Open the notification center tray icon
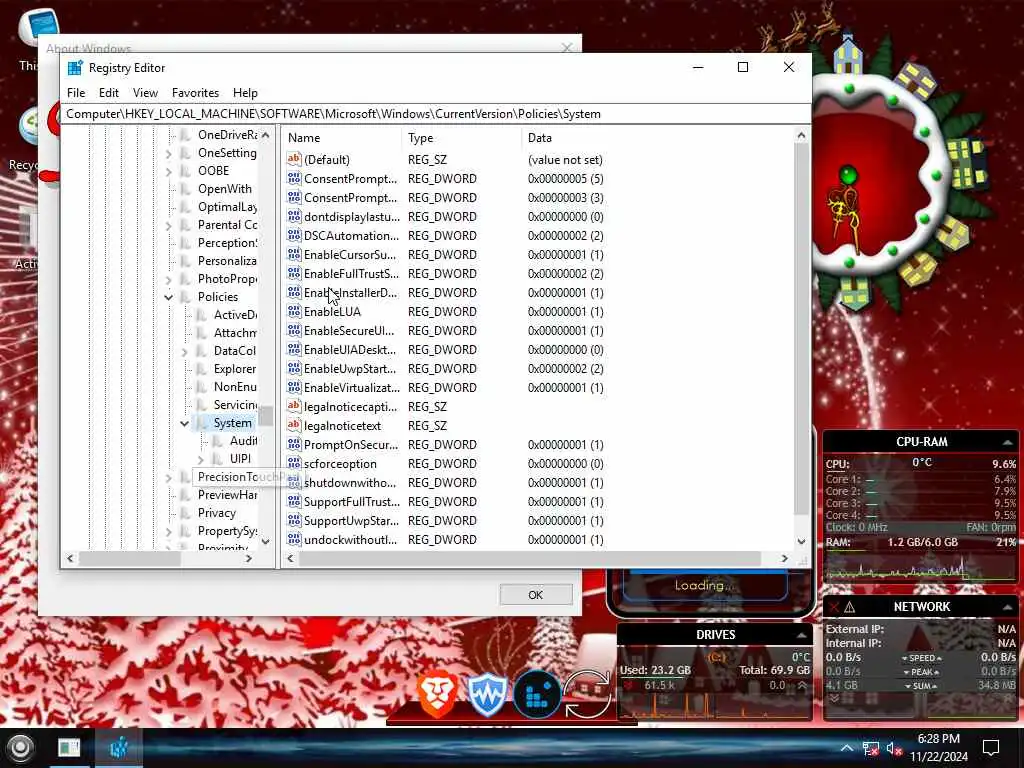 tap(991, 748)
